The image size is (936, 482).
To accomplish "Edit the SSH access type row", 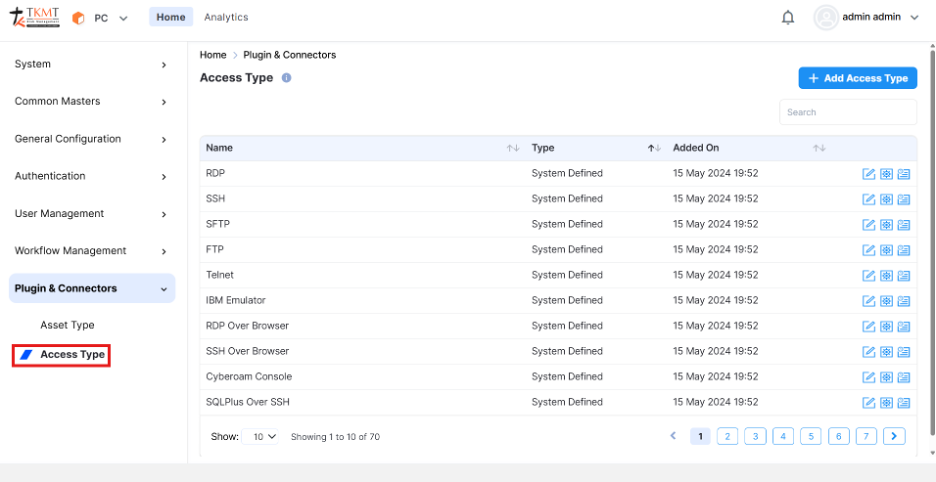I will (x=869, y=199).
